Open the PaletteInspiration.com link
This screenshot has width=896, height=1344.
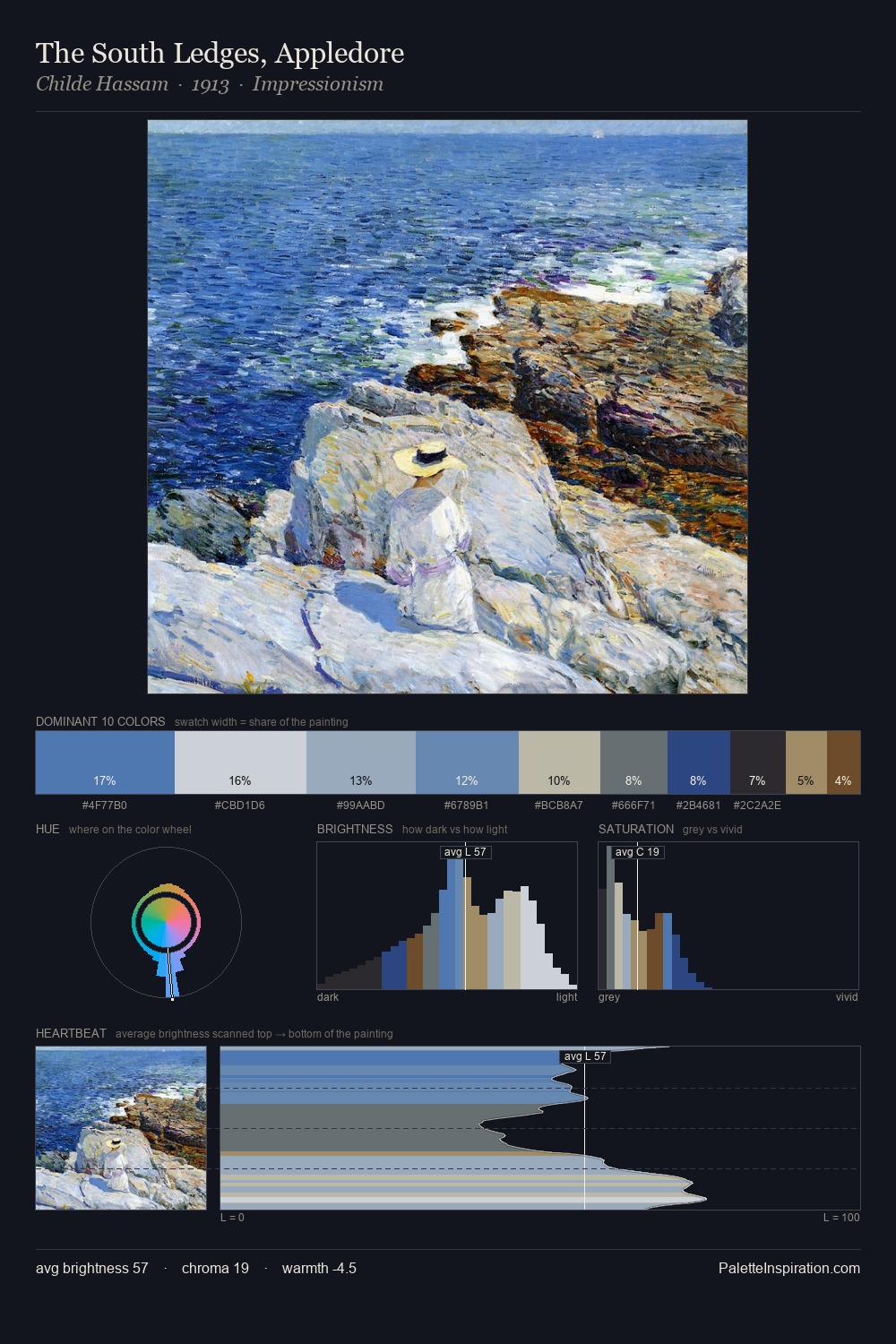click(789, 1268)
